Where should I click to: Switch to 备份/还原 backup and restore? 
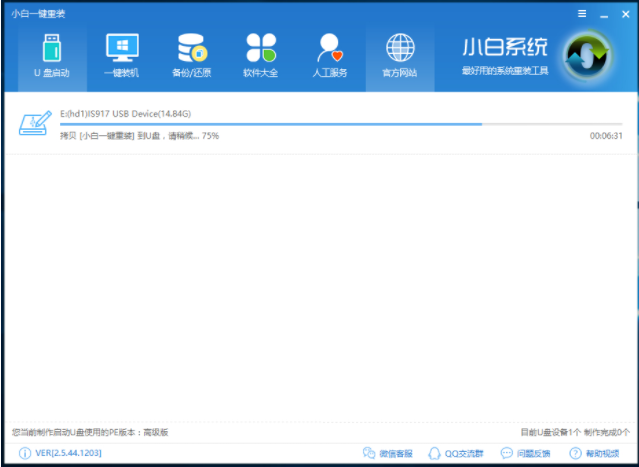click(190, 56)
